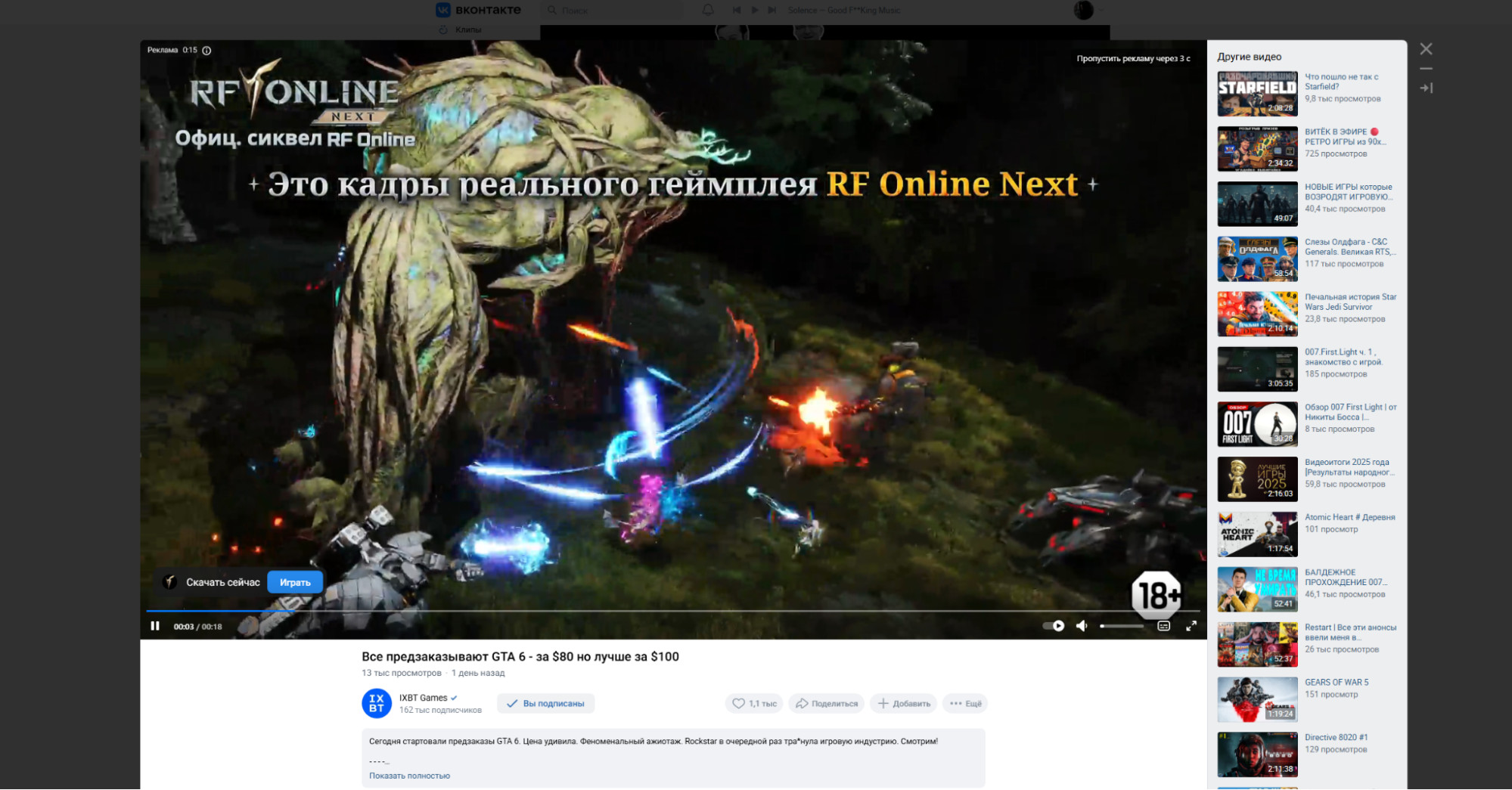The height and width of the screenshot is (790, 1512).
Task: Open the Ещё more options menu
Action: click(965, 704)
